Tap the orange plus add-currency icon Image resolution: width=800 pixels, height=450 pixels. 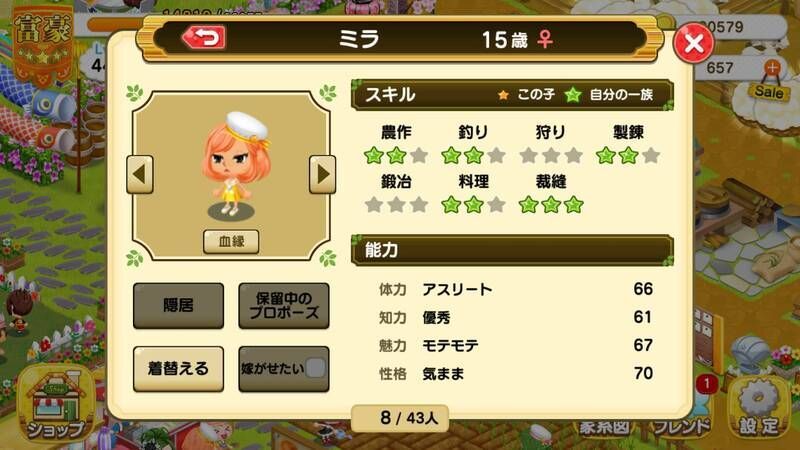point(772,67)
